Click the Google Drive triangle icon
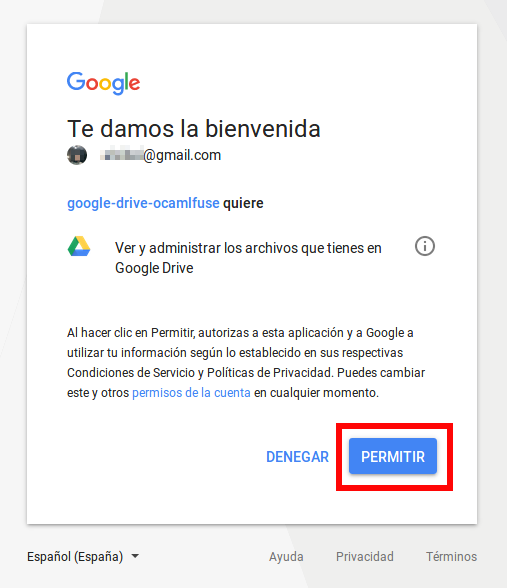507x588 pixels. pyautogui.click(x=79, y=246)
